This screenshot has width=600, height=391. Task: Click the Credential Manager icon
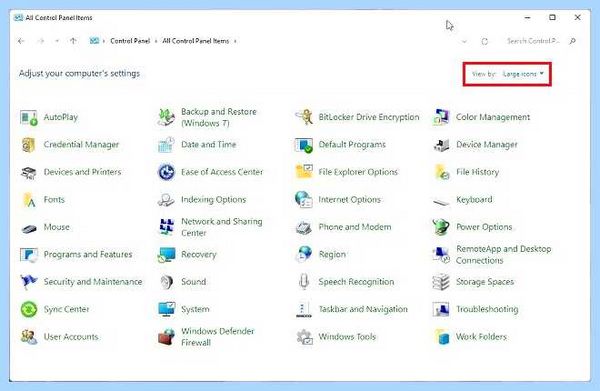29,145
